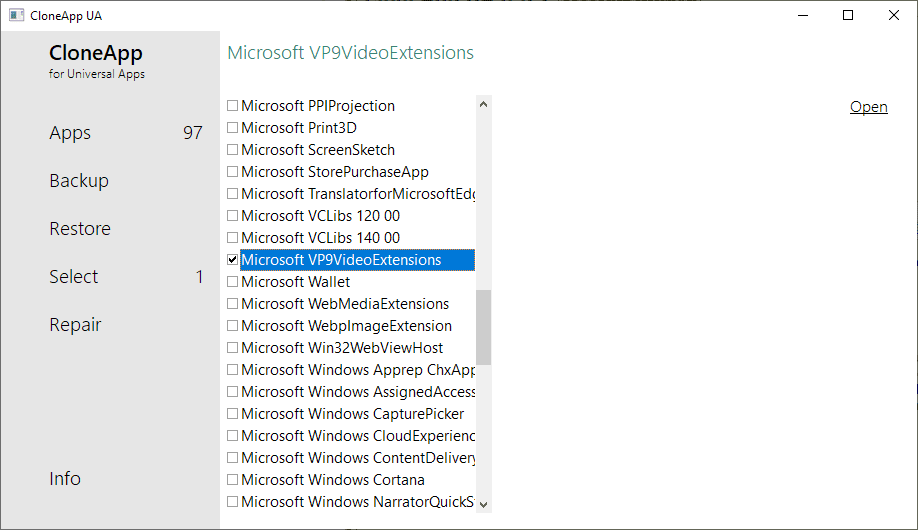Image resolution: width=918 pixels, height=530 pixels.
Task: Close the CloneApp UA window
Action: point(893,15)
